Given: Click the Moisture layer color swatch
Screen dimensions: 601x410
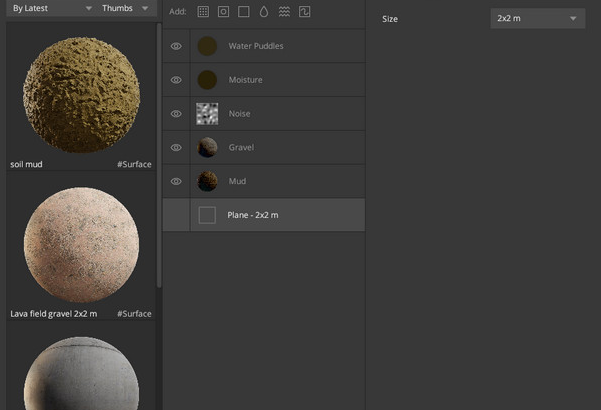Looking at the screenshot, I should [x=207, y=80].
